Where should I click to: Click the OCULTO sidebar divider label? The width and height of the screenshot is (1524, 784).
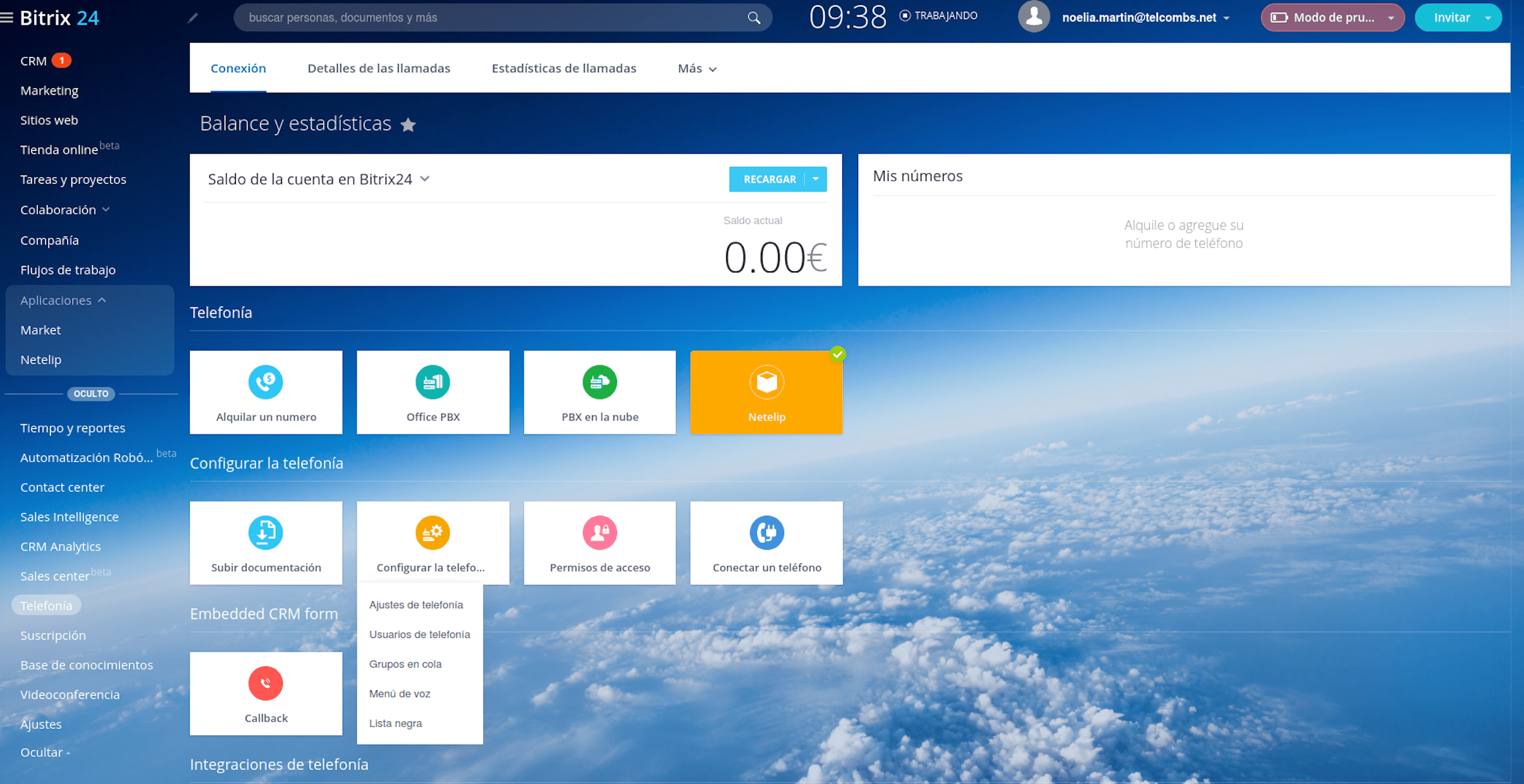pyautogui.click(x=91, y=394)
